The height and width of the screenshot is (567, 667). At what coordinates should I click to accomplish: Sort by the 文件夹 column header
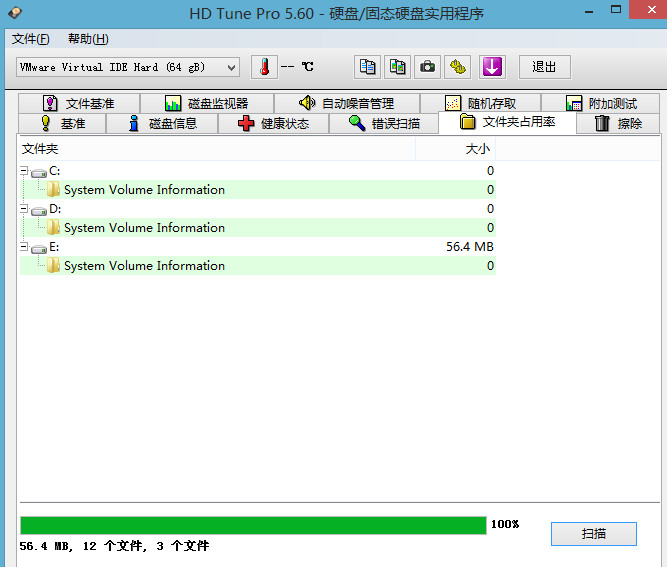[217, 149]
